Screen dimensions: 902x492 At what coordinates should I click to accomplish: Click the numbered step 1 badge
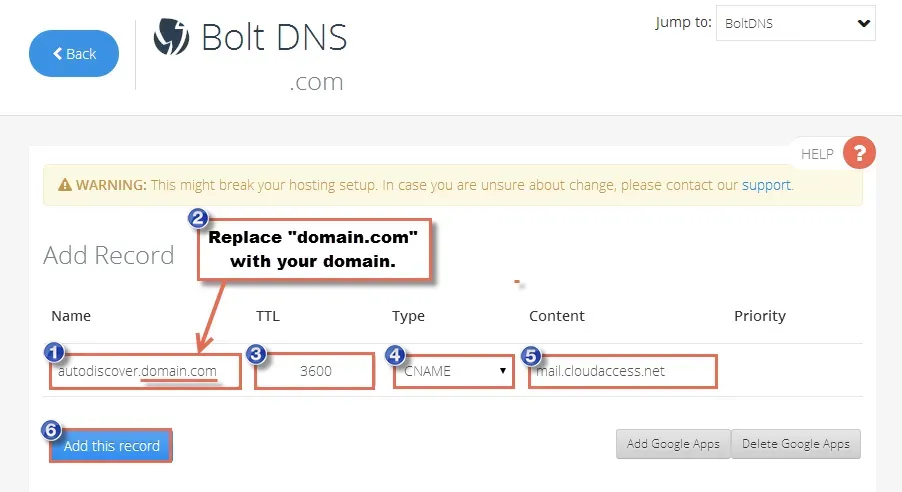(54, 352)
